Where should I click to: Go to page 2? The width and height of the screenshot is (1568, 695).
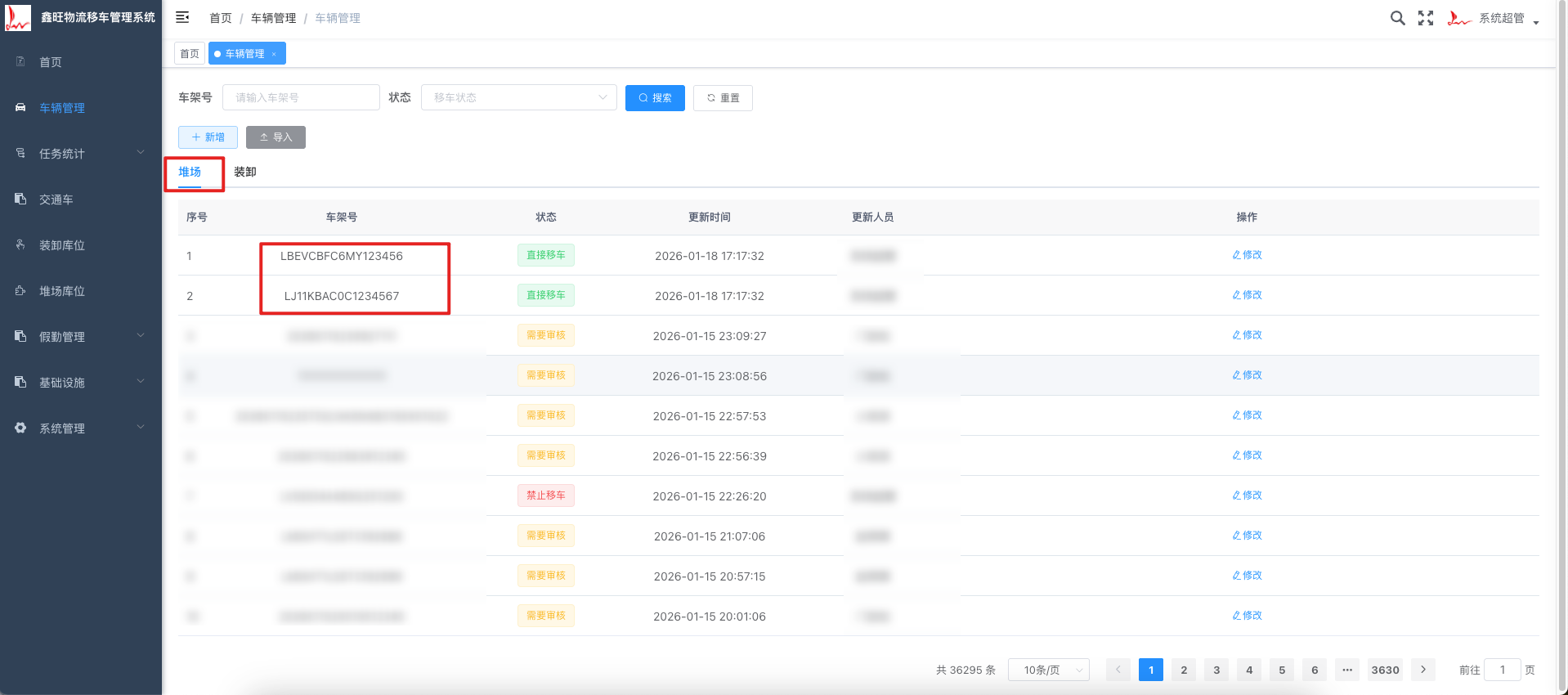tap(1184, 670)
